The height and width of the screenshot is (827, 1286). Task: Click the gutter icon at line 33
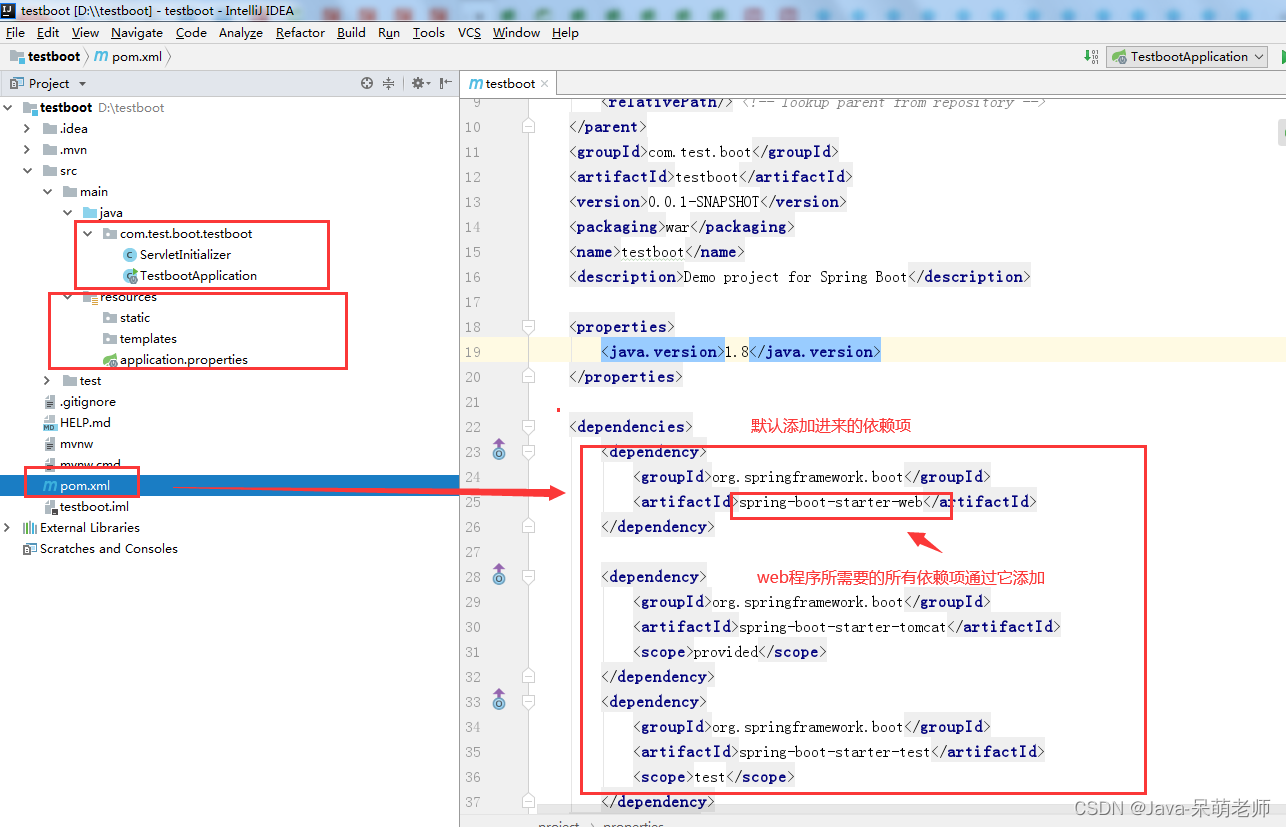499,700
